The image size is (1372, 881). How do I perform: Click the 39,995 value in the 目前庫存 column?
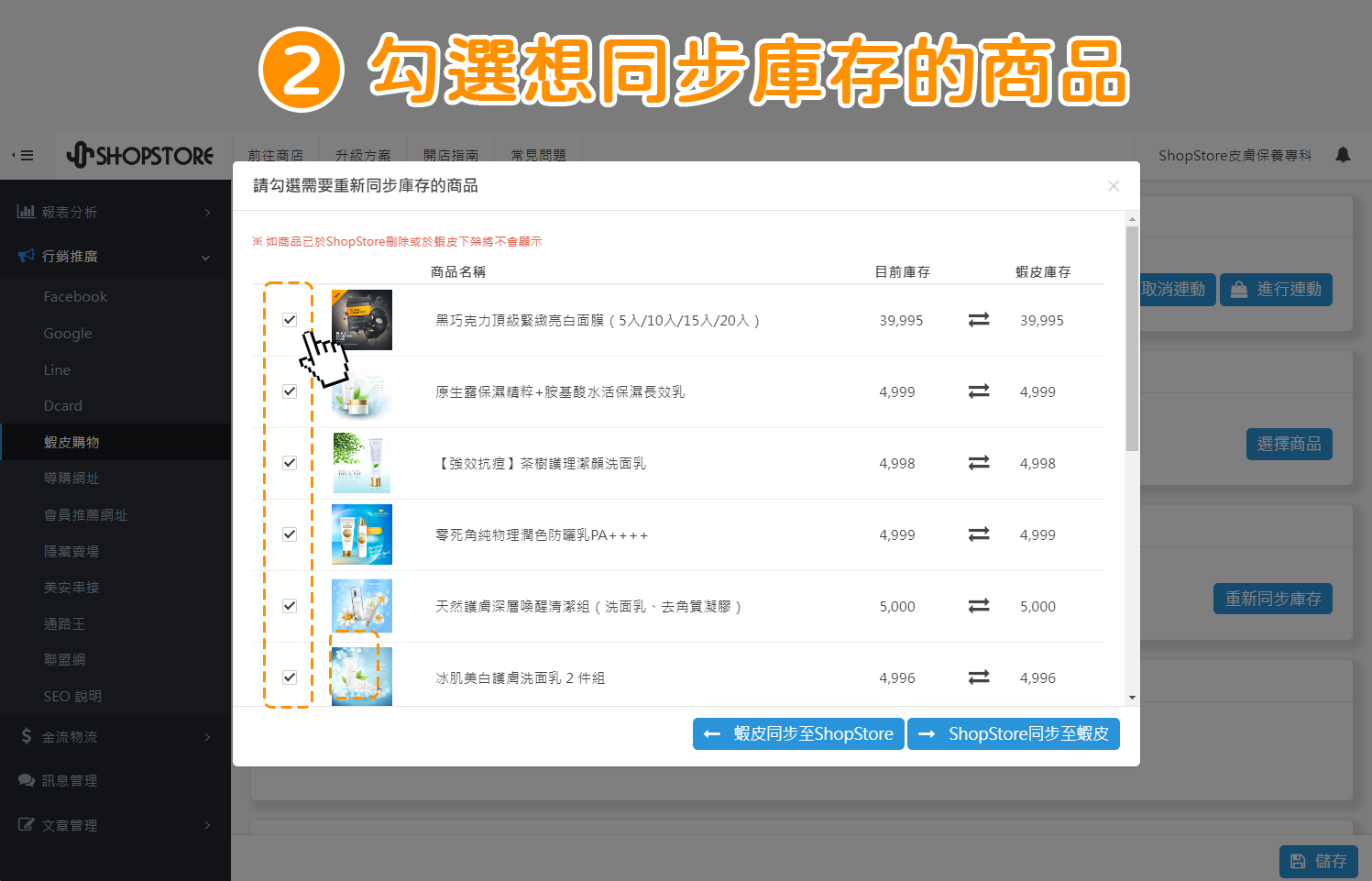pos(901,320)
